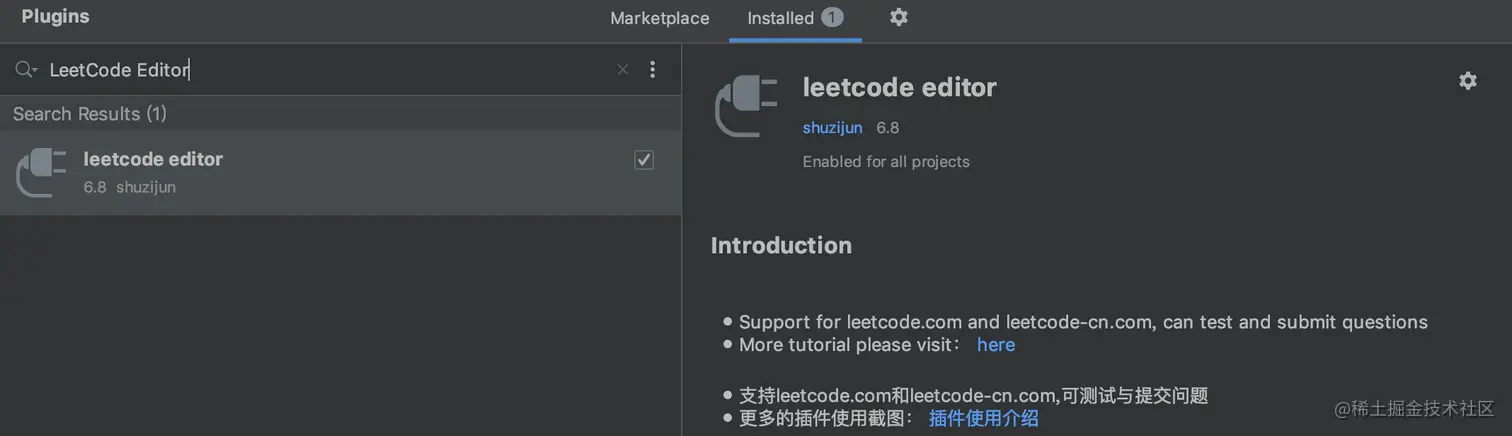Open the search options three-dot menu

click(x=653, y=69)
